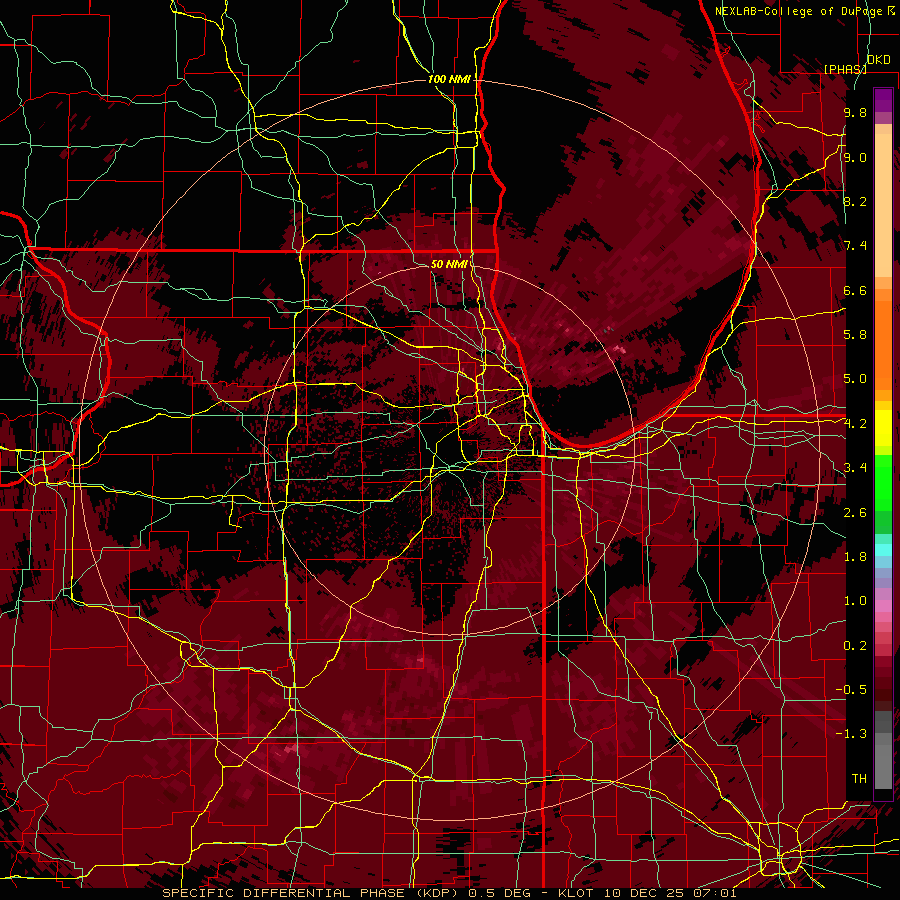Click the 2.6 value on the scale
The height and width of the screenshot is (900, 900).
(855, 513)
